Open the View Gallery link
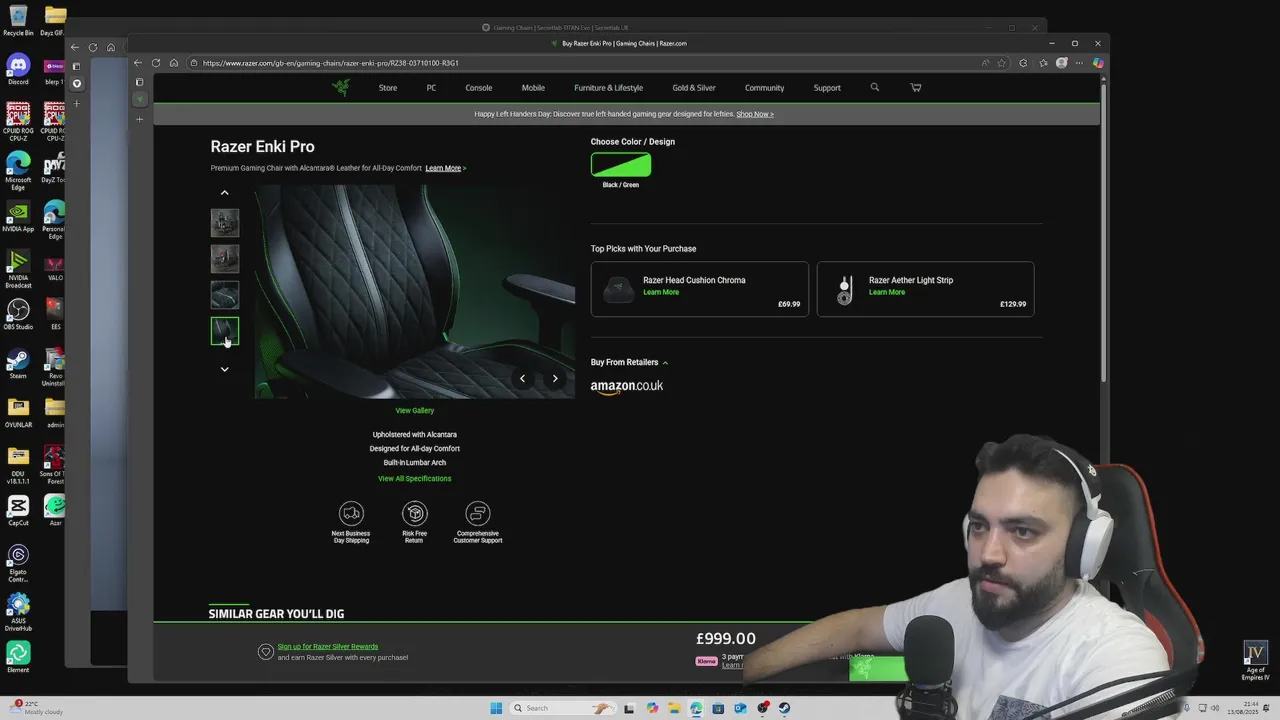The image size is (1280, 720). [414, 410]
